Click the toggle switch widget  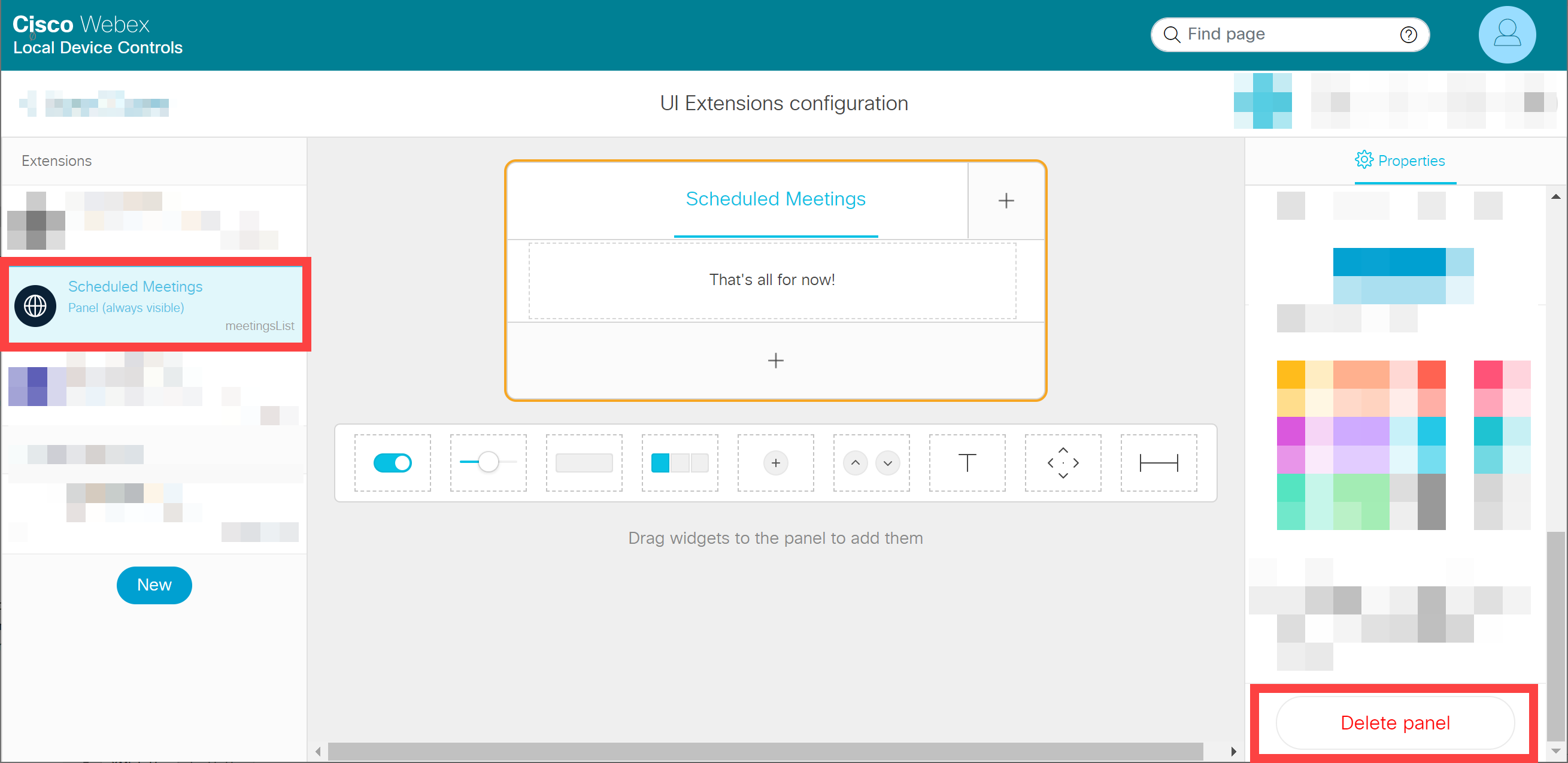pos(392,463)
